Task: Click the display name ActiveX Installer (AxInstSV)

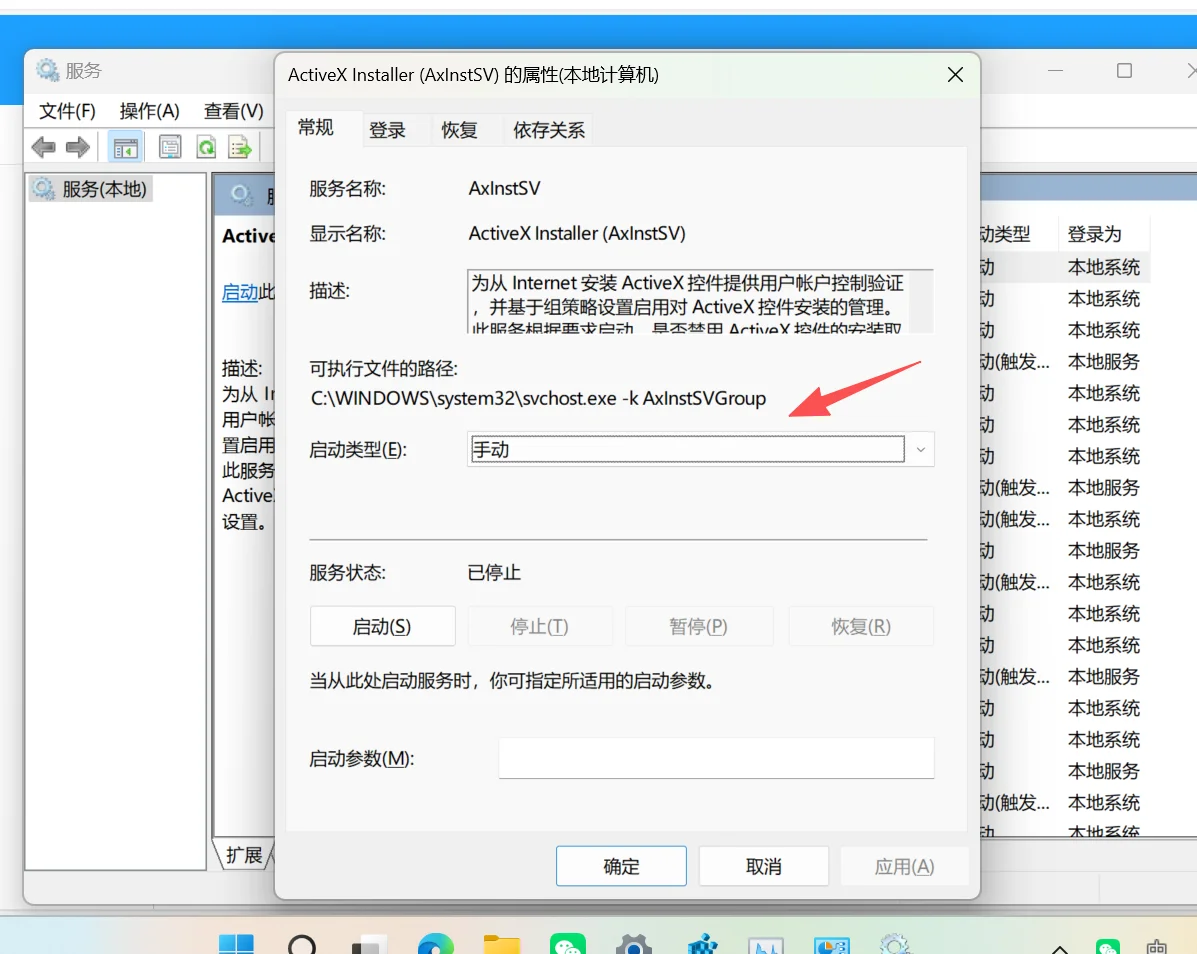Action: [577, 234]
